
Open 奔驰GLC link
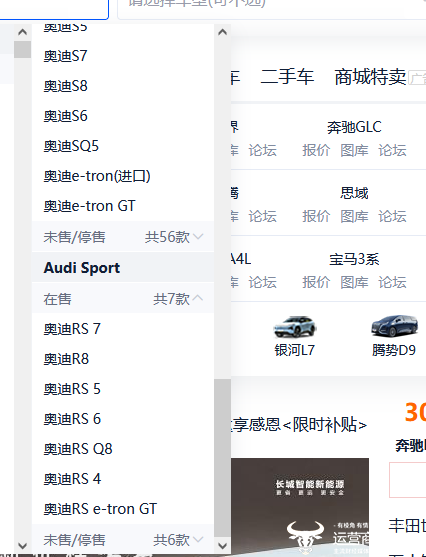coord(354,127)
